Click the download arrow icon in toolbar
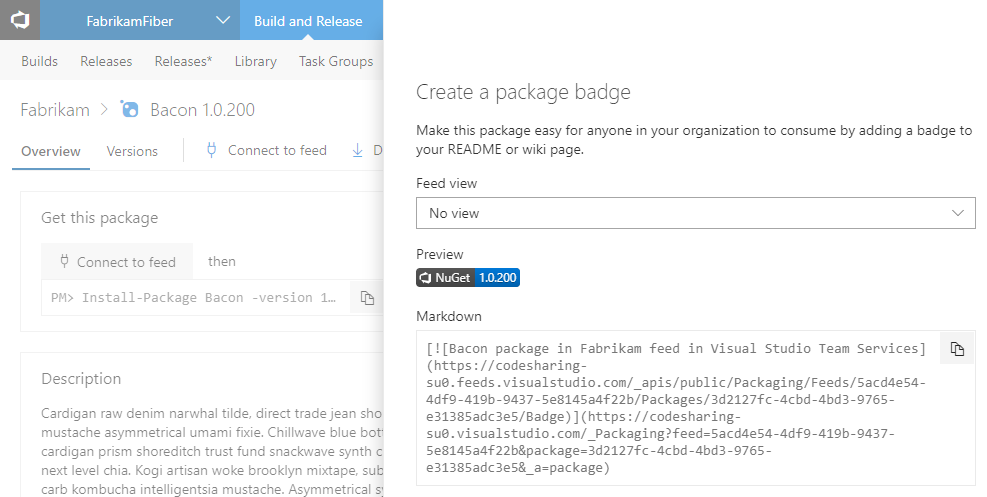The height and width of the screenshot is (497, 987). 358,150
